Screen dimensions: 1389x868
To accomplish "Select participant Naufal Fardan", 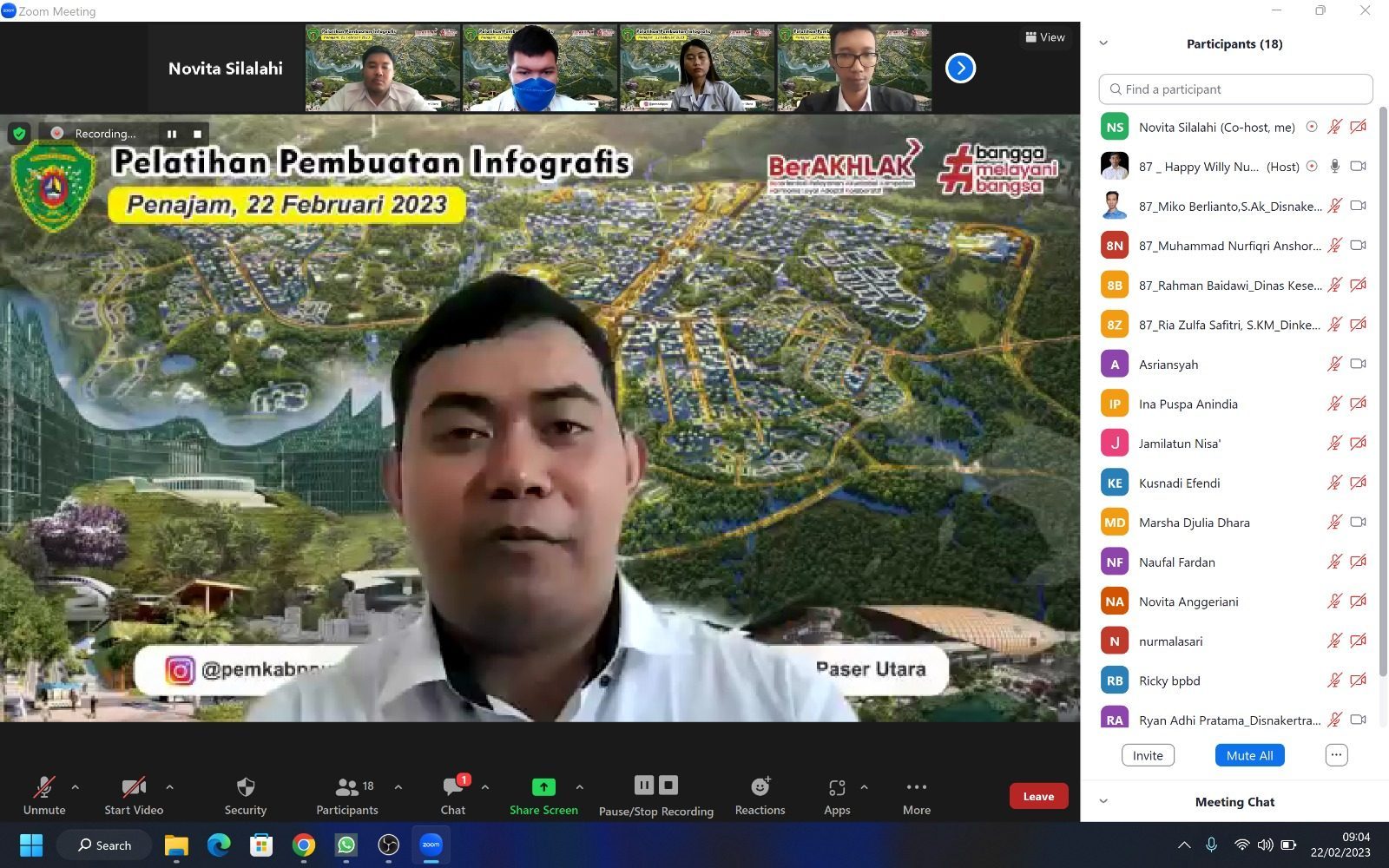I will [x=1233, y=562].
